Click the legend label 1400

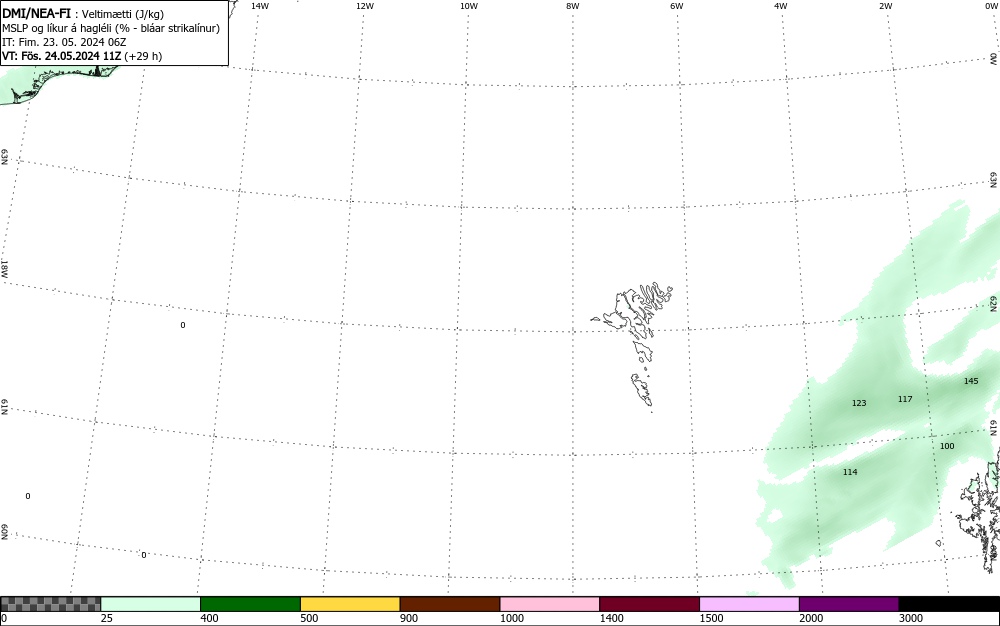612,618
